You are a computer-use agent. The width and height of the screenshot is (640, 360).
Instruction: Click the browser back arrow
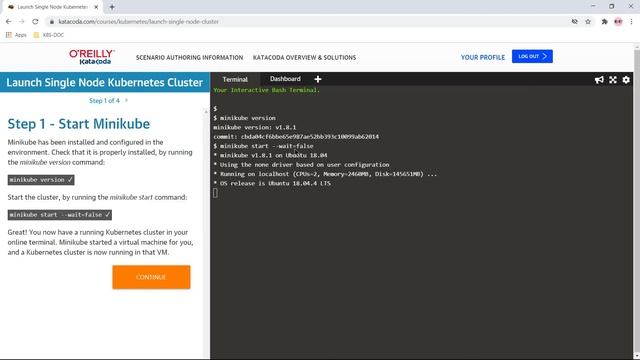coord(9,22)
